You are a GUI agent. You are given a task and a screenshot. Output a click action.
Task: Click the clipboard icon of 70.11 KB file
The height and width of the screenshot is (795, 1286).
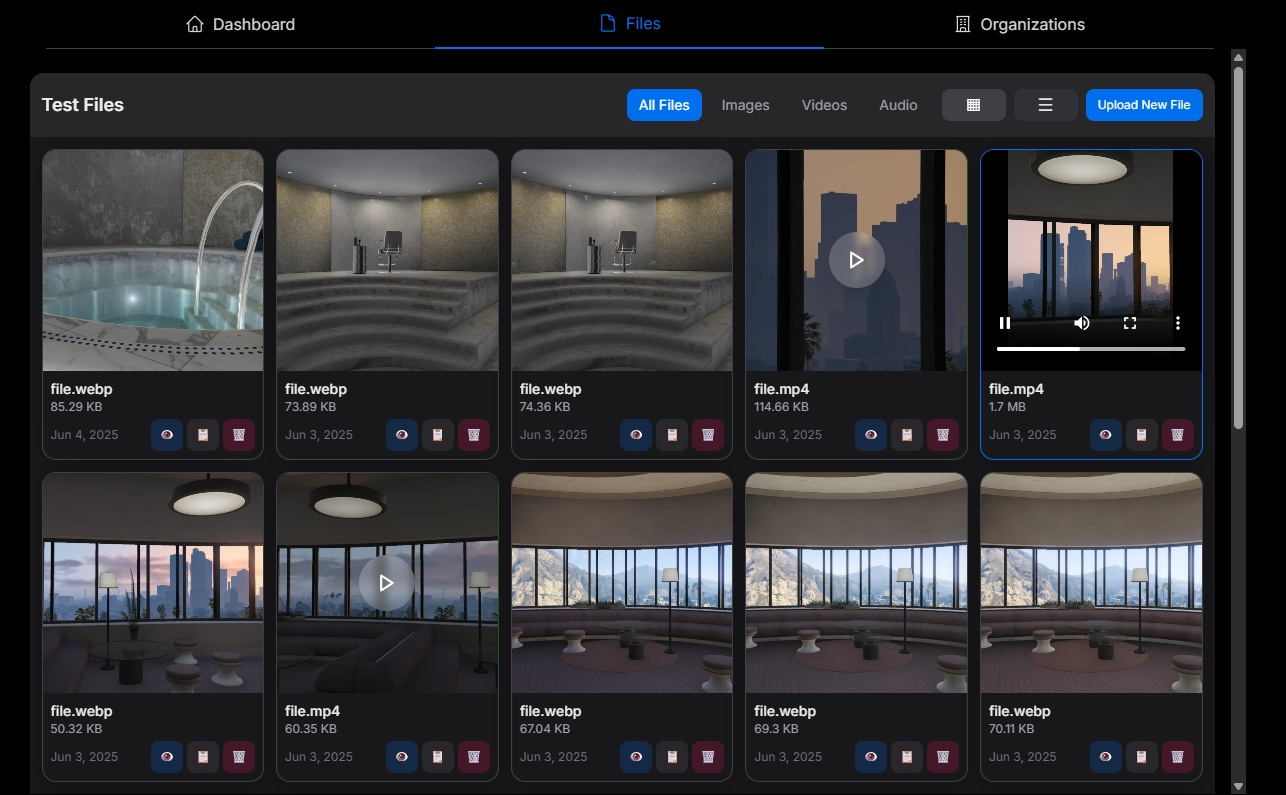1141,757
